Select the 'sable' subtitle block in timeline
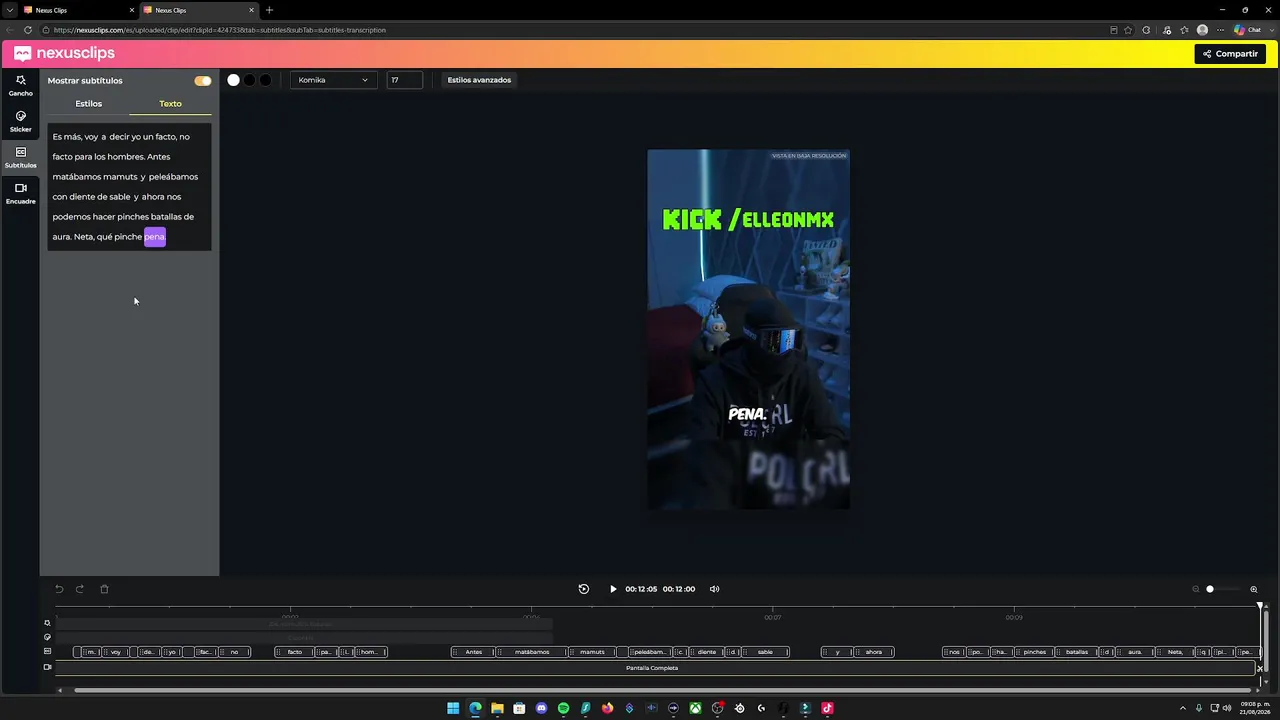This screenshot has height=720, width=1280. click(765, 652)
